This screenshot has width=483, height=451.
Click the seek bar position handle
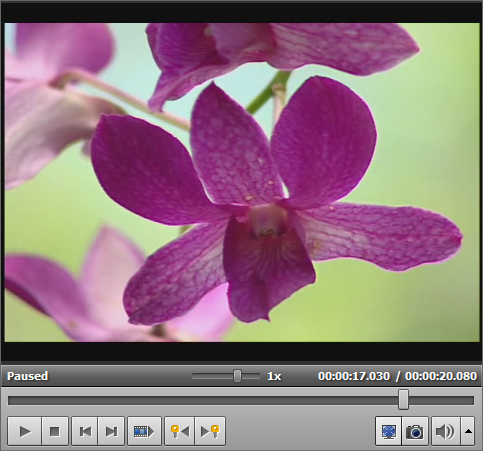pyautogui.click(x=403, y=399)
